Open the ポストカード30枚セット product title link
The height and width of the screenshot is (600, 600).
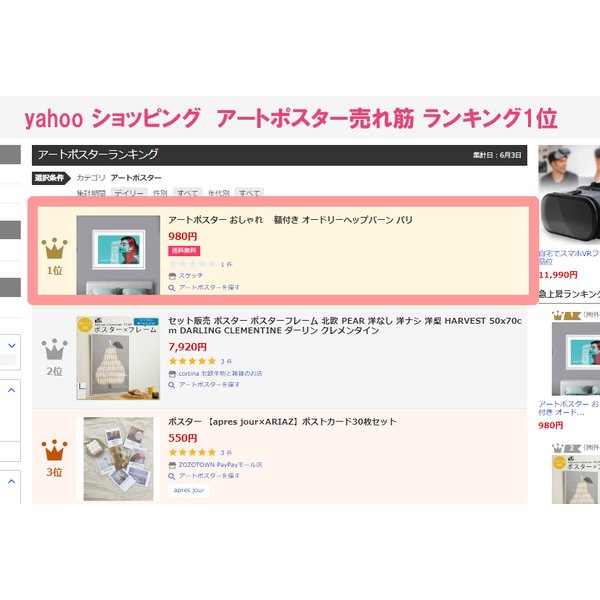[282, 422]
